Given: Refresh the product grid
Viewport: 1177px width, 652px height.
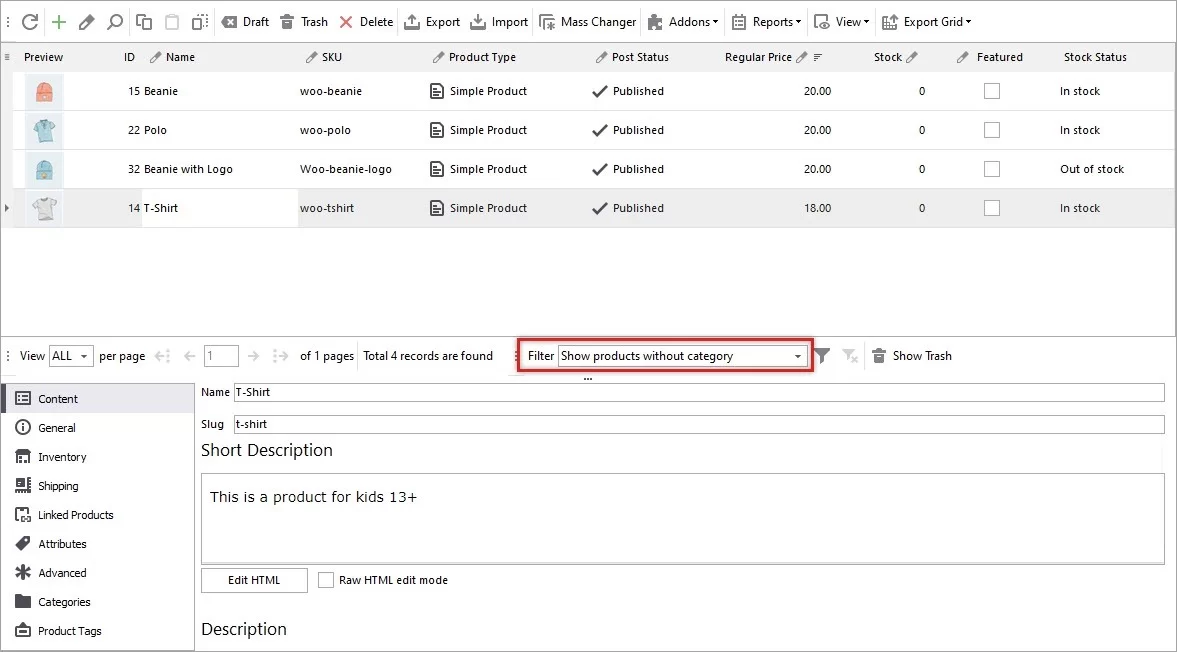Looking at the screenshot, I should coord(29,21).
